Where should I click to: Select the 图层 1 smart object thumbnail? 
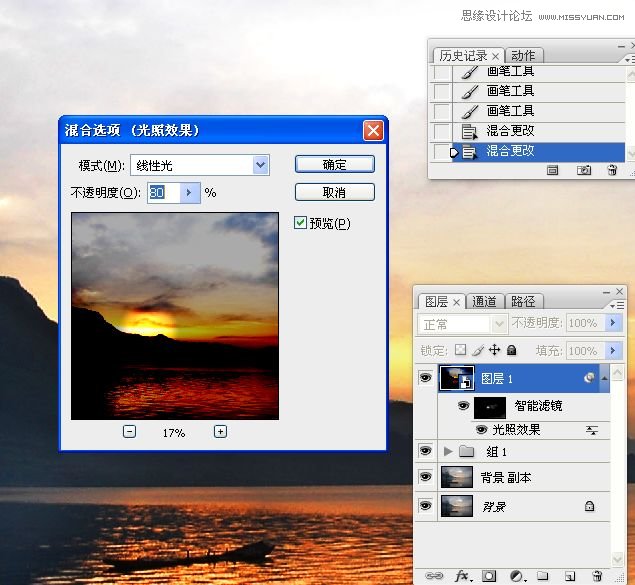pos(457,378)
